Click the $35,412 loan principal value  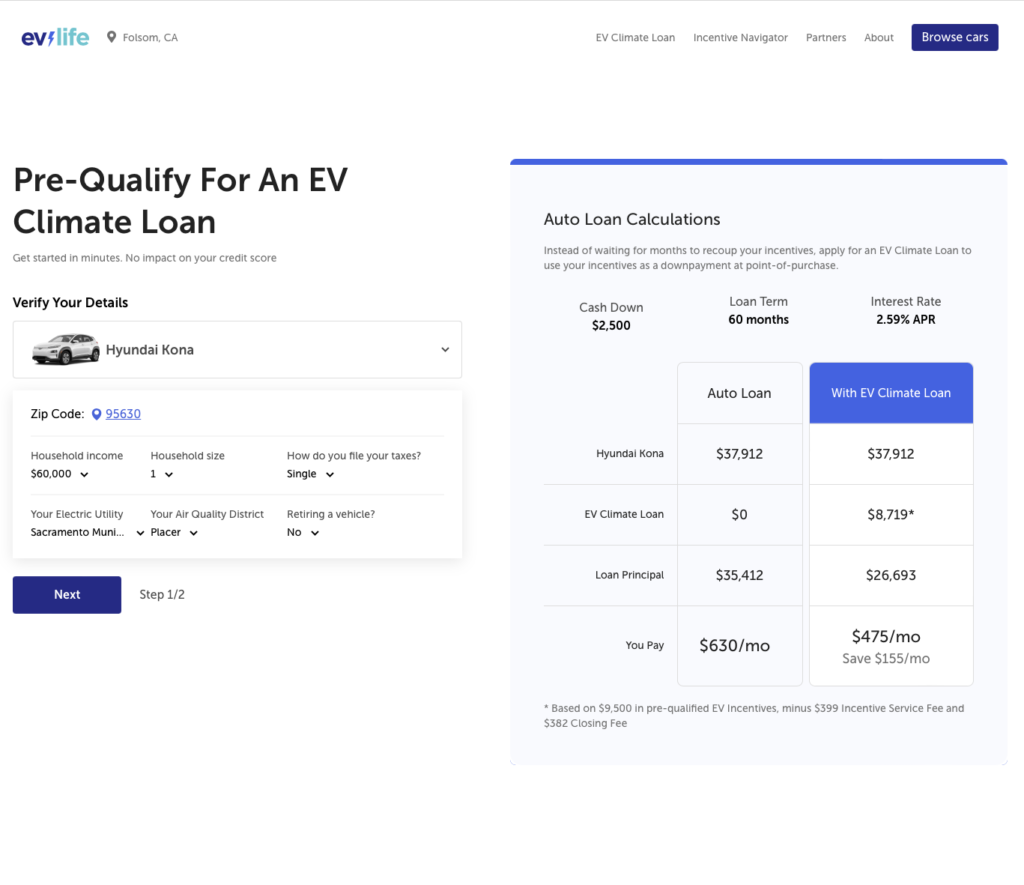[739, 575]
